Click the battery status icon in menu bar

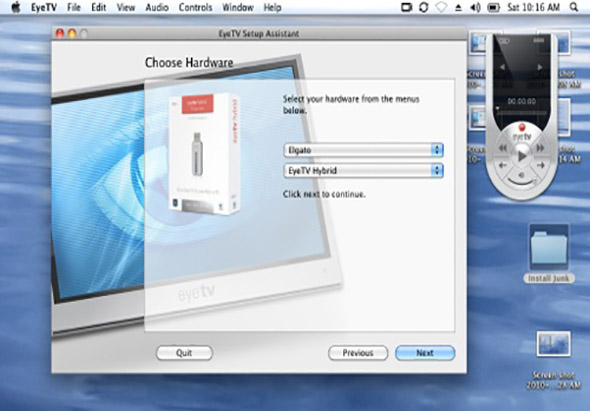click(493, 7)
